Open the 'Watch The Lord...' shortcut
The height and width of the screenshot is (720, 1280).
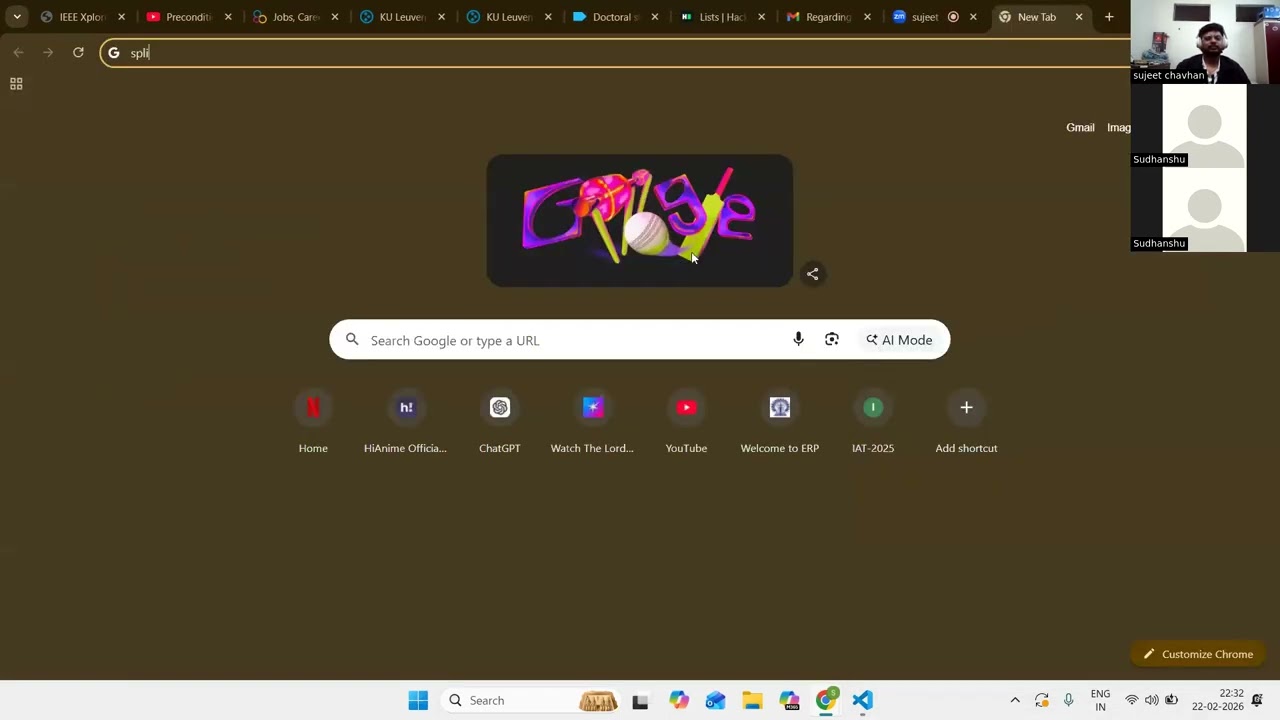click(x=593, y=422)
